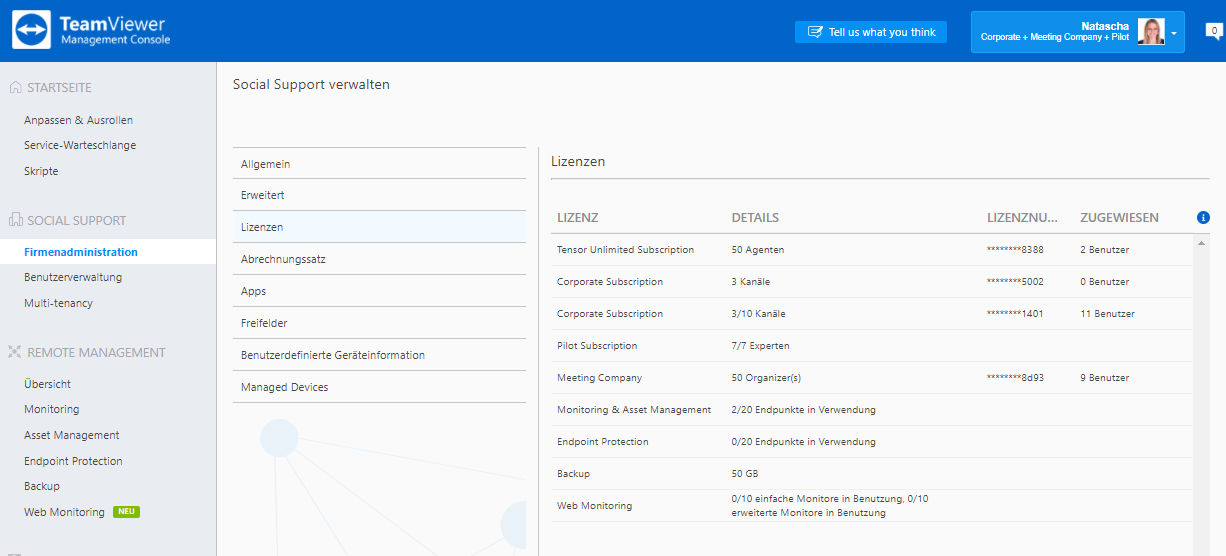The width and height of the screenshot is (1226, 556).
Task: Open Managed Devices settings
Action: tap(379, 387)
